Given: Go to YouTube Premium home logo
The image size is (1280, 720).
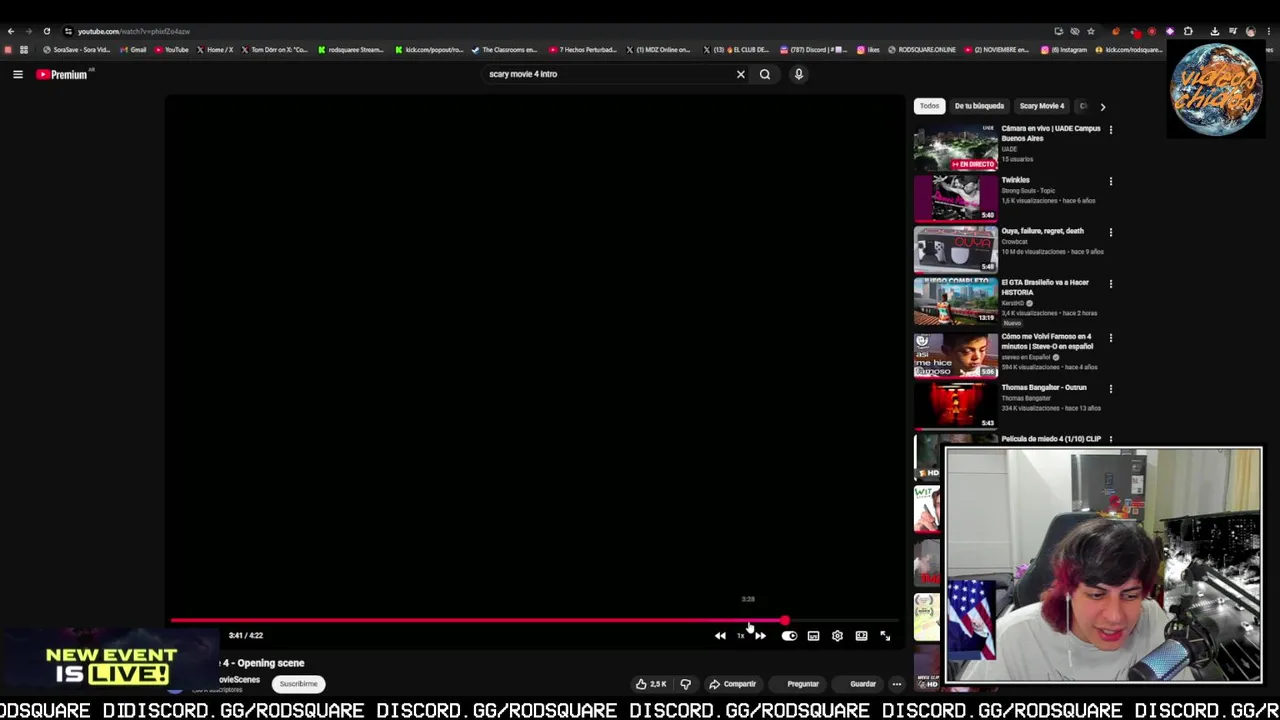Looking at the screenshot, I should pyautogui.click(x=64, y=74).
